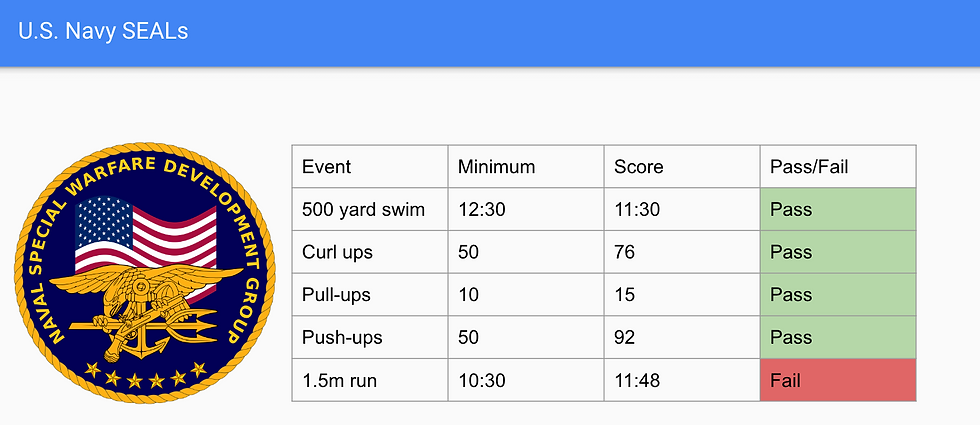Click the green Pass cell for 500 yard swim
The height and width of the screenshot is (425, 980).
[x=838, y=209]
